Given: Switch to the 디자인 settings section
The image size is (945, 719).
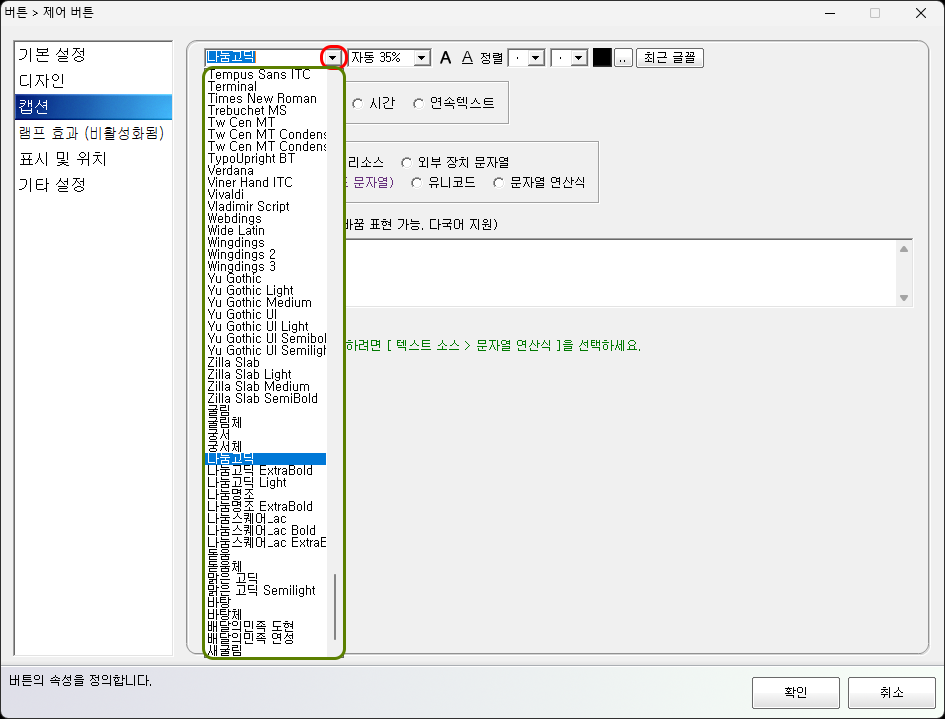Looking at the screenshot, I should click(x=44, y=80).
